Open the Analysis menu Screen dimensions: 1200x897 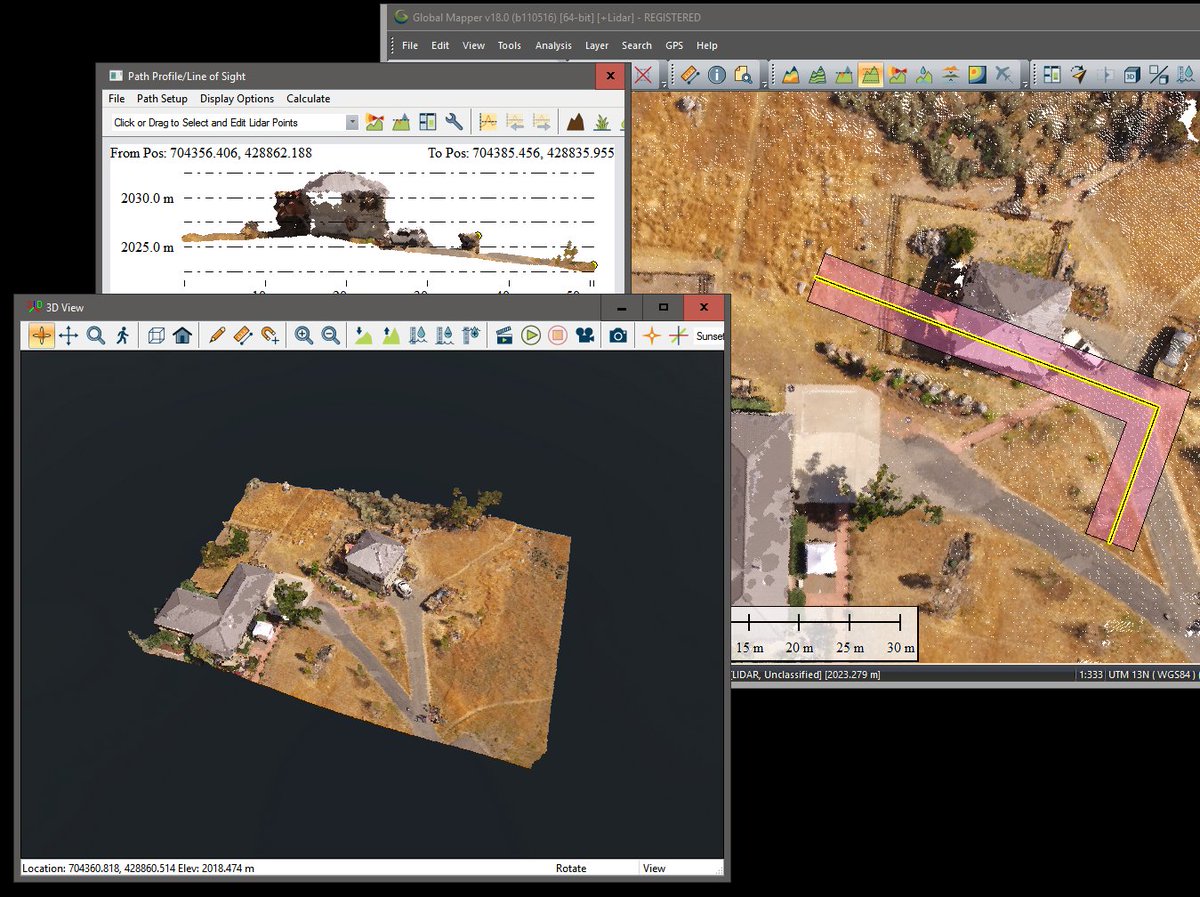(x=553, y=45)
